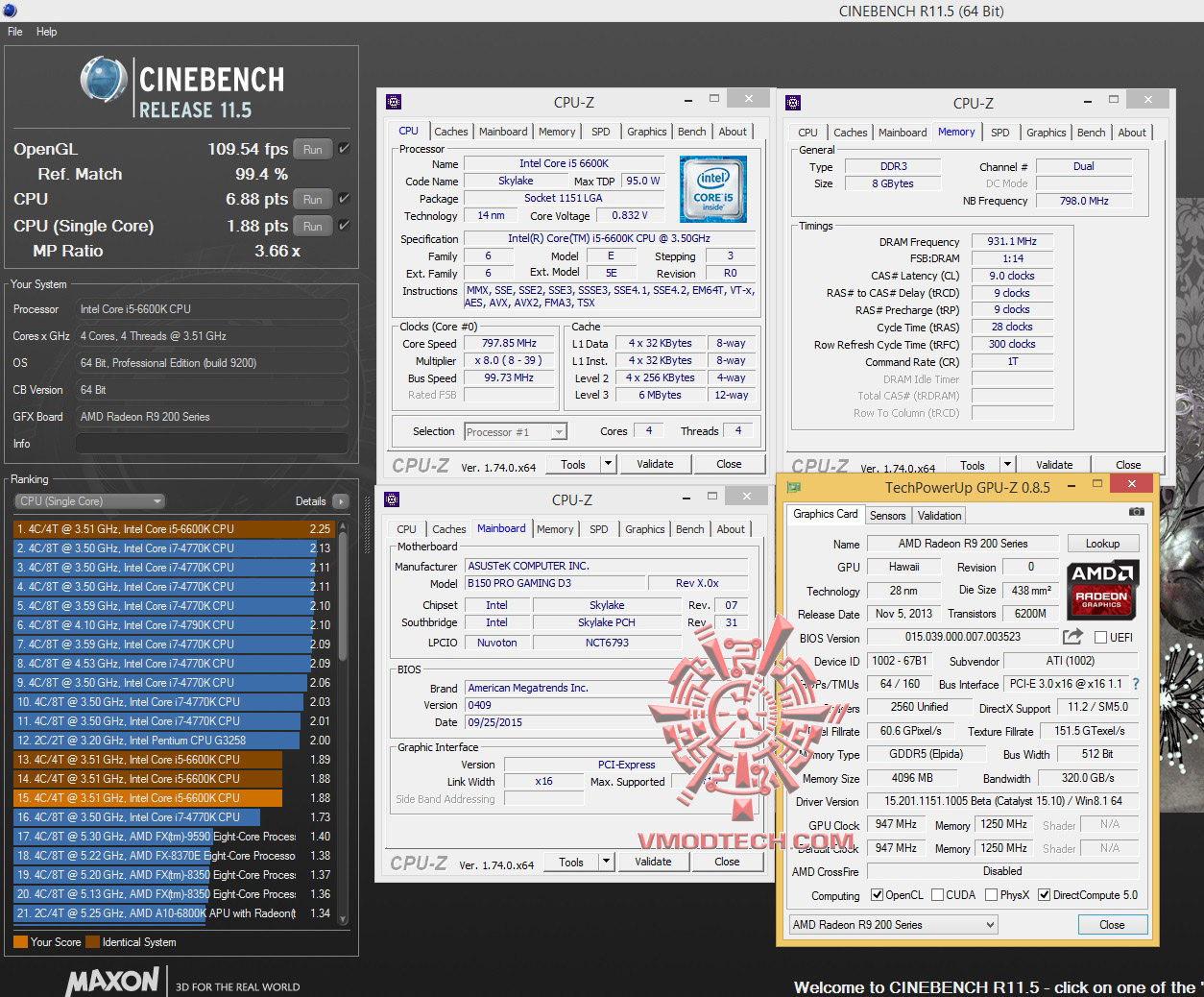The height and width of the screenshot is (997, 1204).
Task: Open Bench tab in the Mainboard tab window
Action: pyautogui.click(x=690, y=529)
